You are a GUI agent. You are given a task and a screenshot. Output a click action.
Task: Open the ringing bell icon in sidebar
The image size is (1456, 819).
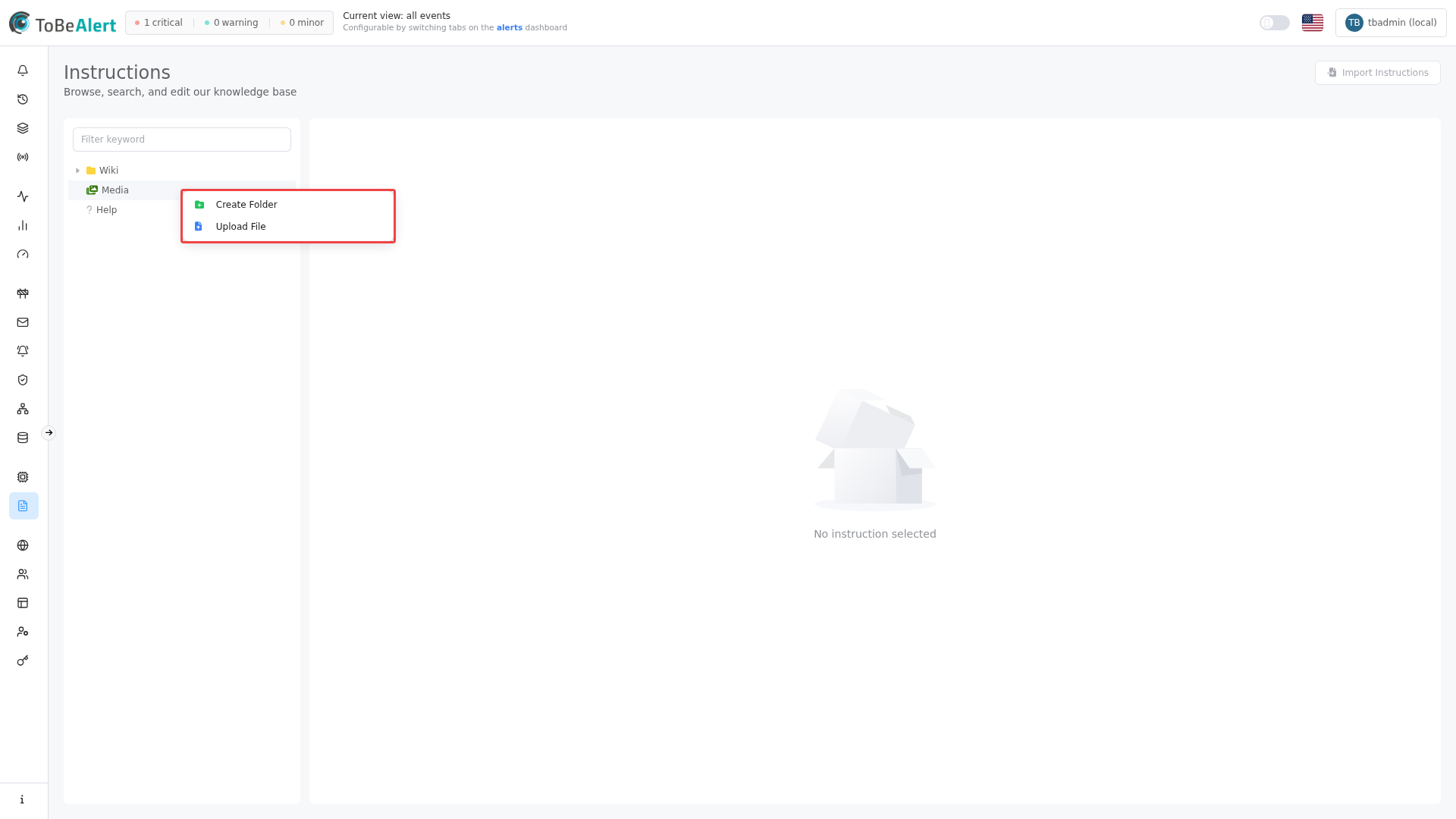tap(23, 351)
